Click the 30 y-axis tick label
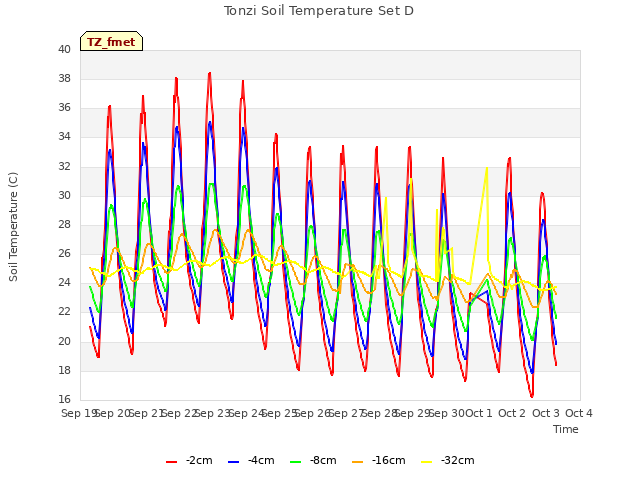This screenshot has width=640, height=480. pyautogui.click(x=64, y=196)
